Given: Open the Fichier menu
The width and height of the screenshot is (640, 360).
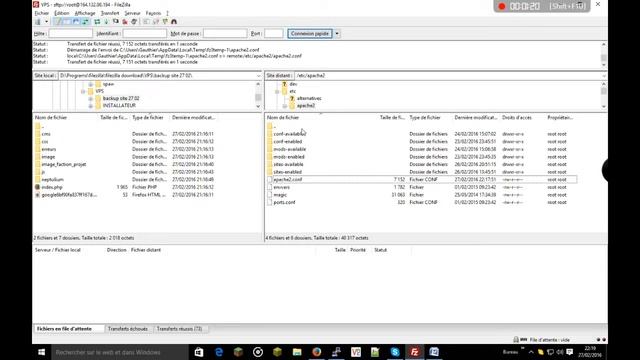Looking at the screenshot, I should coord(42,13).
